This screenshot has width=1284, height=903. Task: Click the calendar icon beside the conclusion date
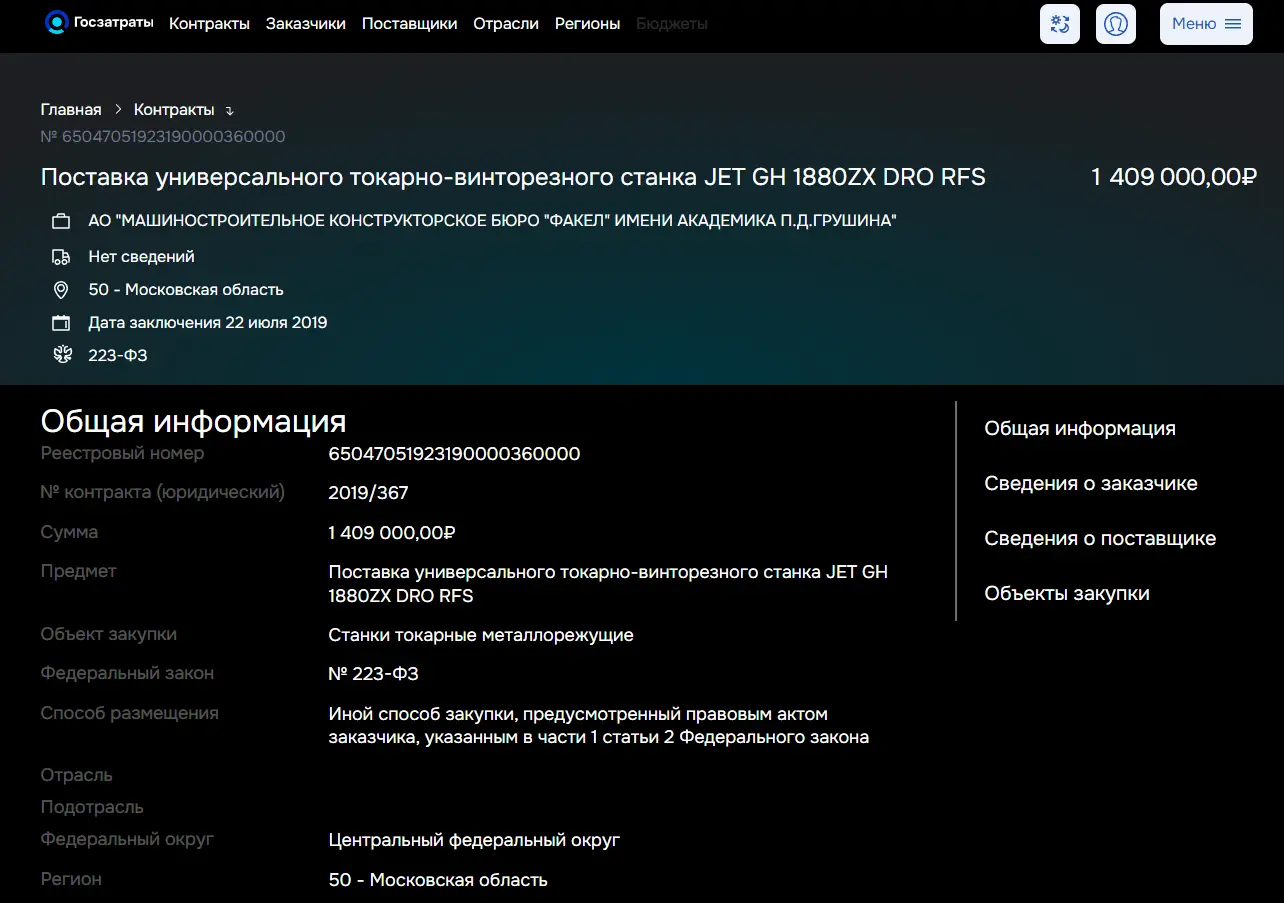(61, 323)
